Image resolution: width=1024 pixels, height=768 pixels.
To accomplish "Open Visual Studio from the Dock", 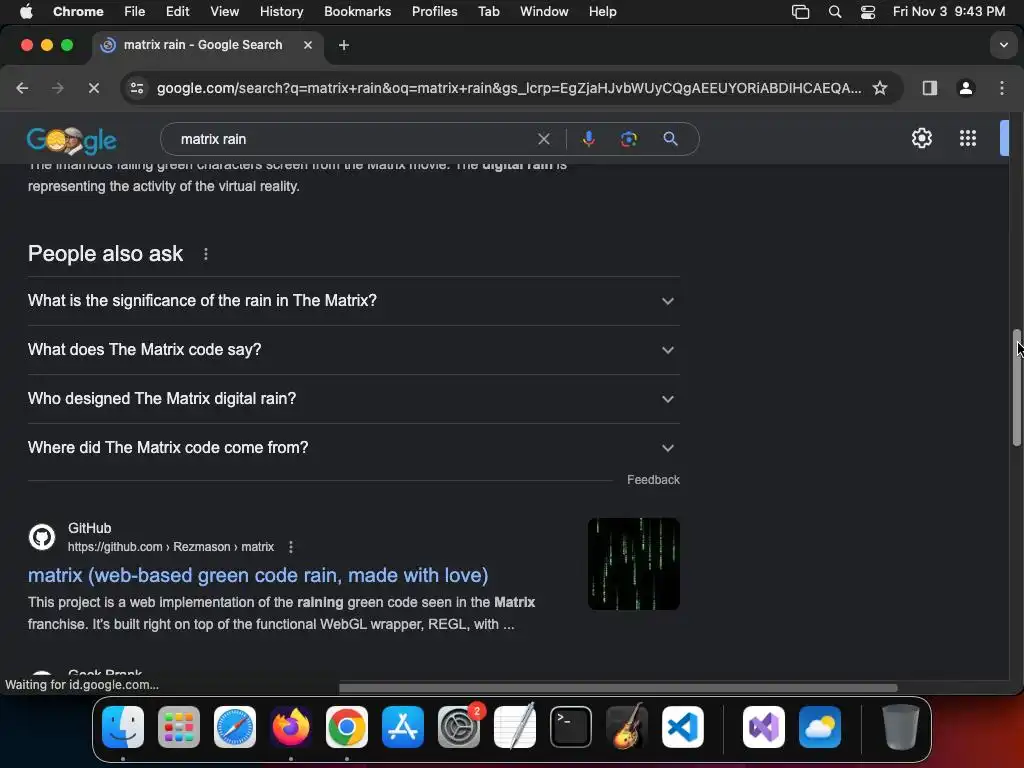I will pyautogui.click(x=764, y=727).
